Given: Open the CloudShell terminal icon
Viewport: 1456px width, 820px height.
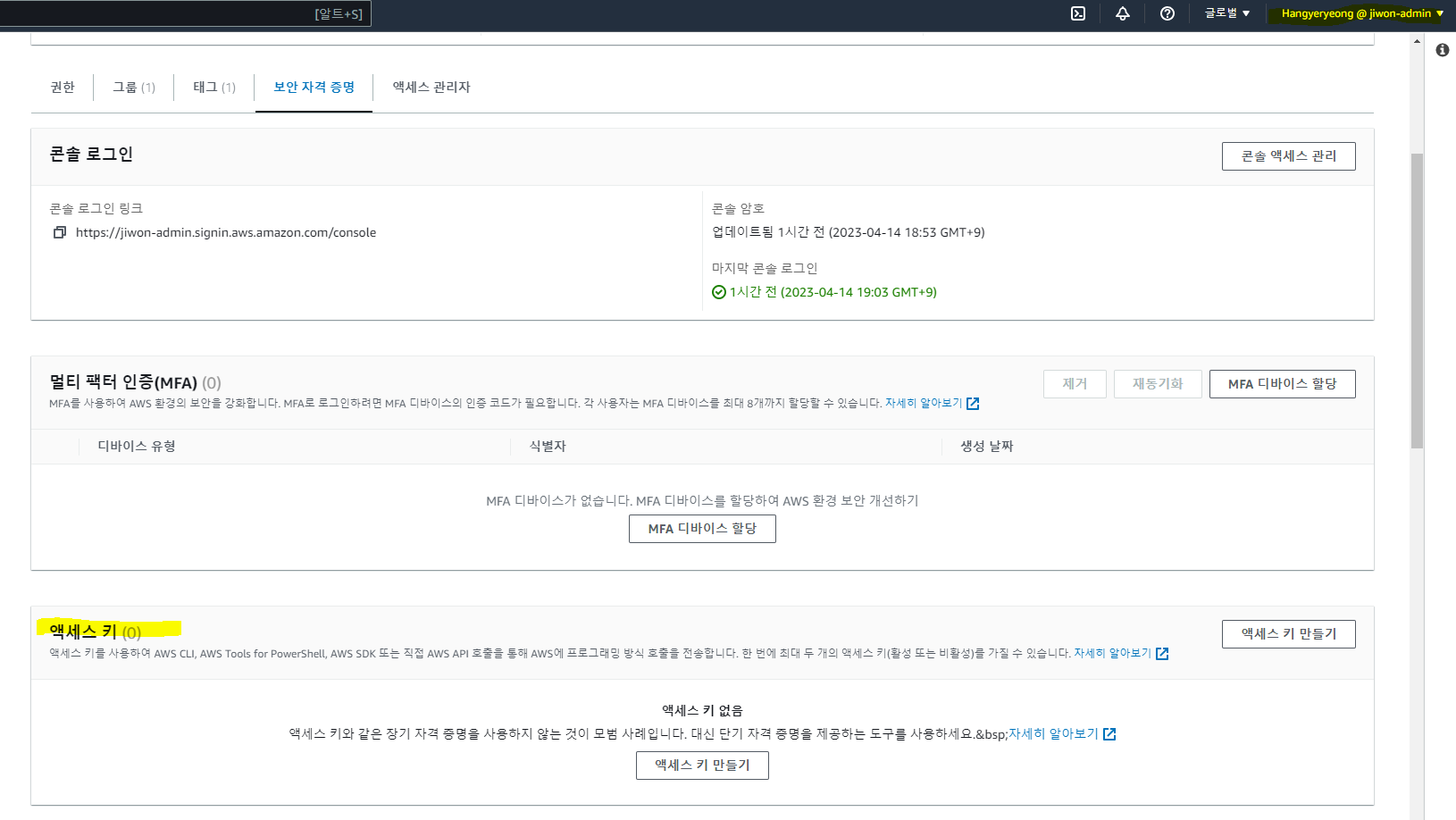Looking at the screenshot, I should [x=1078, y=13].
